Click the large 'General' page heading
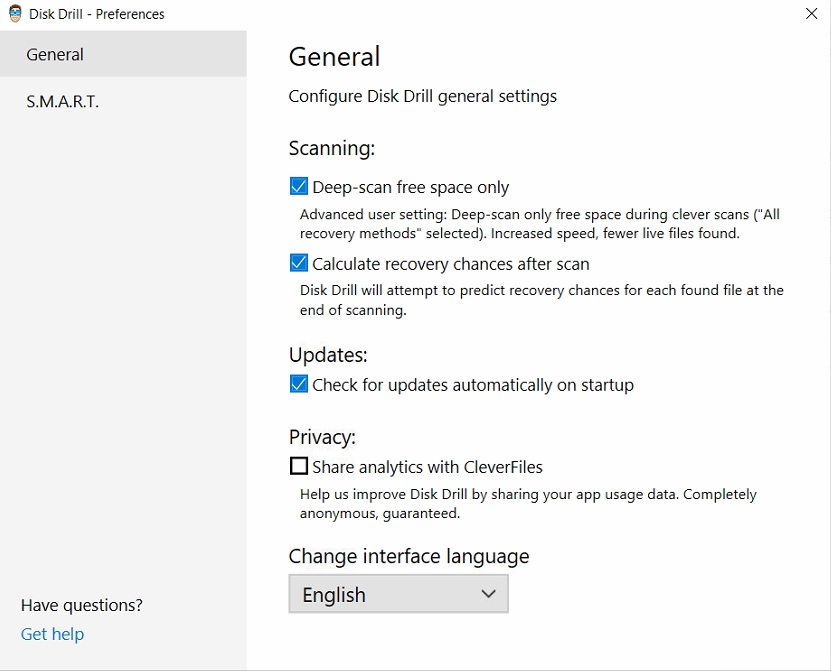Viewport: 831px width, 671px height. point(334,57)
